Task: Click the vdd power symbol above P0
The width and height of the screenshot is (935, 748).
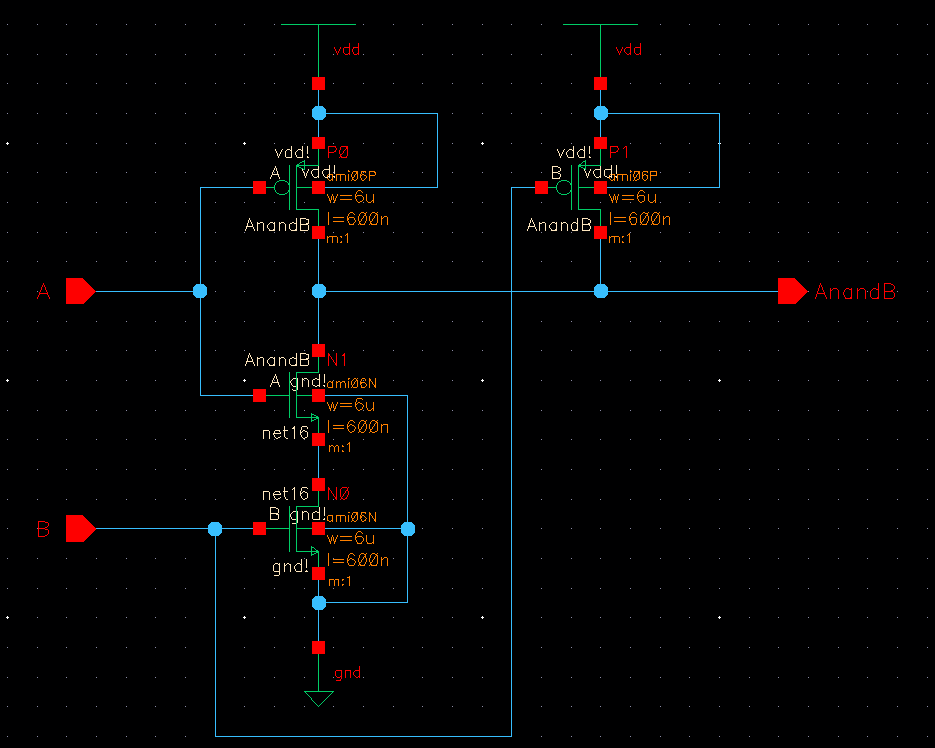Action: click(318, 25)
